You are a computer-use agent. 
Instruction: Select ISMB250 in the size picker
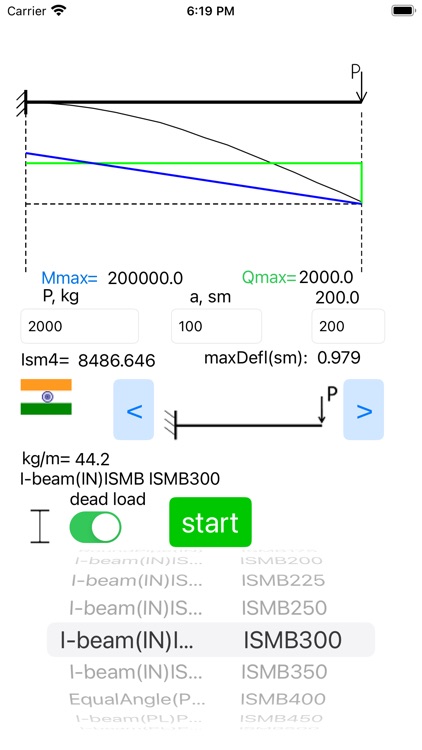point(284,608)
